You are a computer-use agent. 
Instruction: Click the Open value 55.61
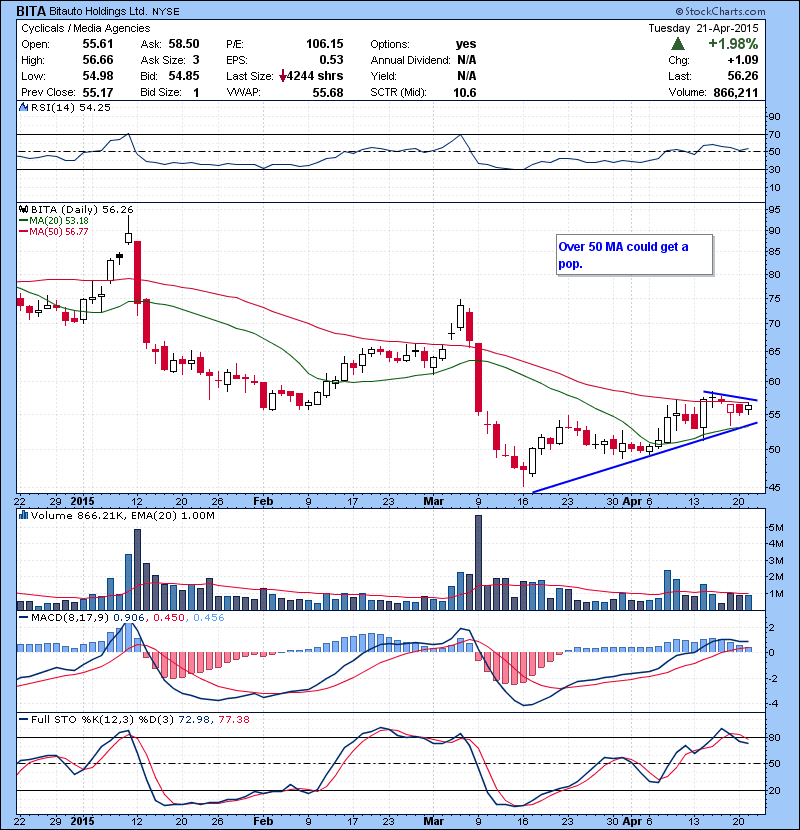tap(98, 44)
